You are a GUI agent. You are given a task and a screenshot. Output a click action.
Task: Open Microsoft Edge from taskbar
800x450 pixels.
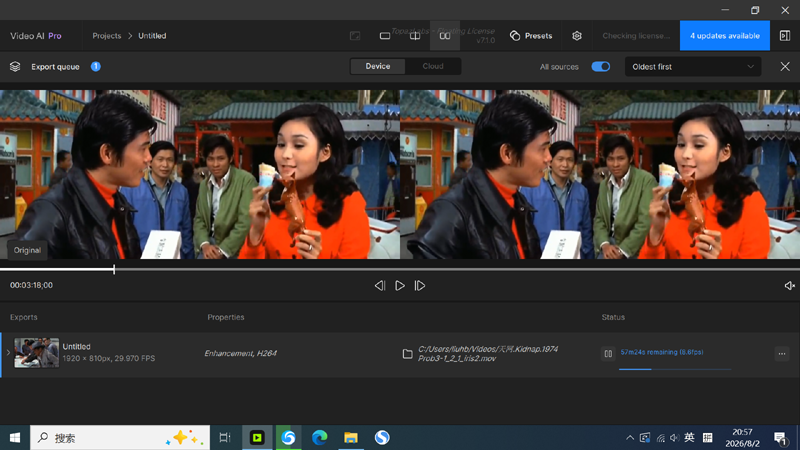tap(319, 438)
